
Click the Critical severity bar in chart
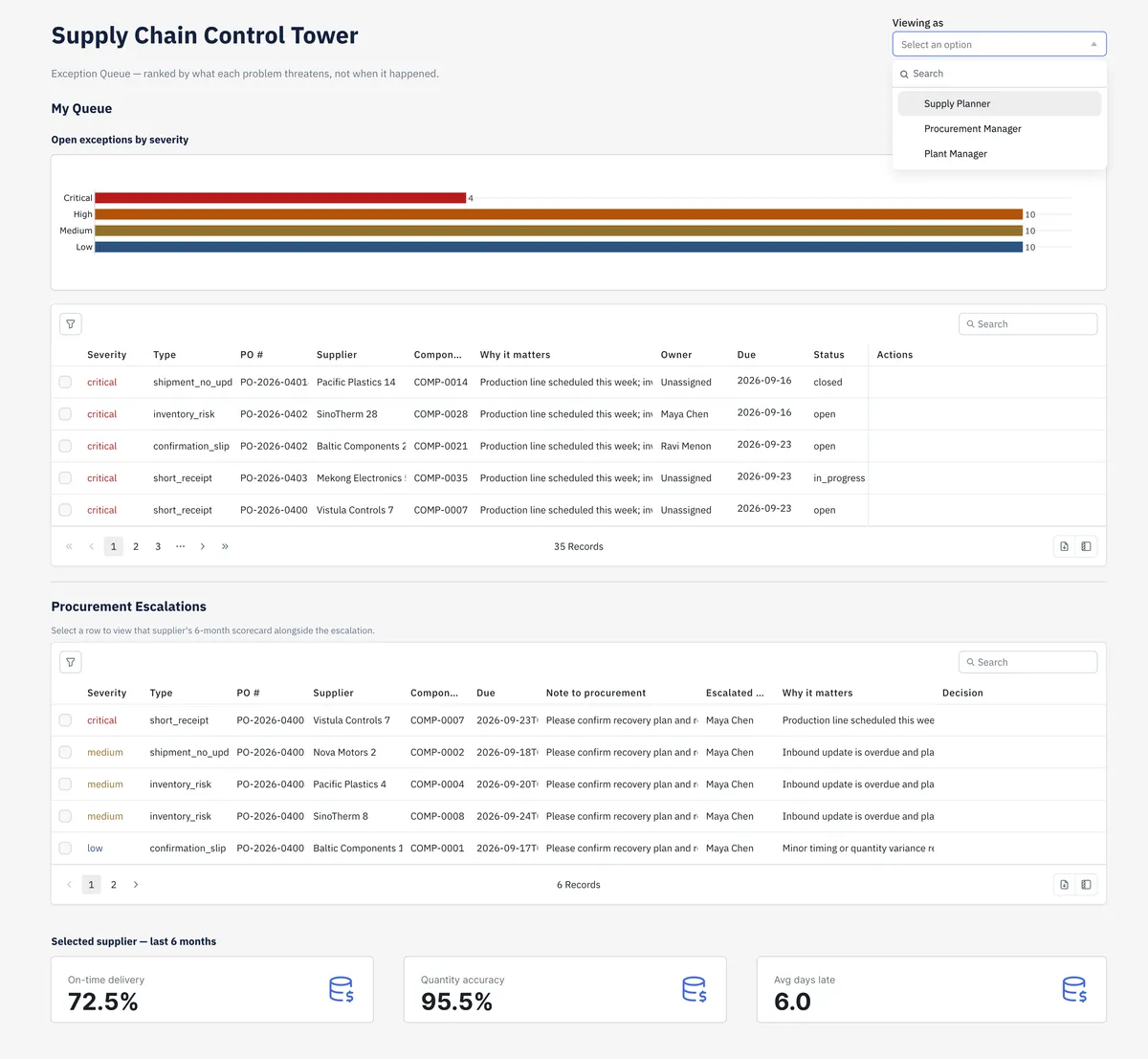(280, 198)
